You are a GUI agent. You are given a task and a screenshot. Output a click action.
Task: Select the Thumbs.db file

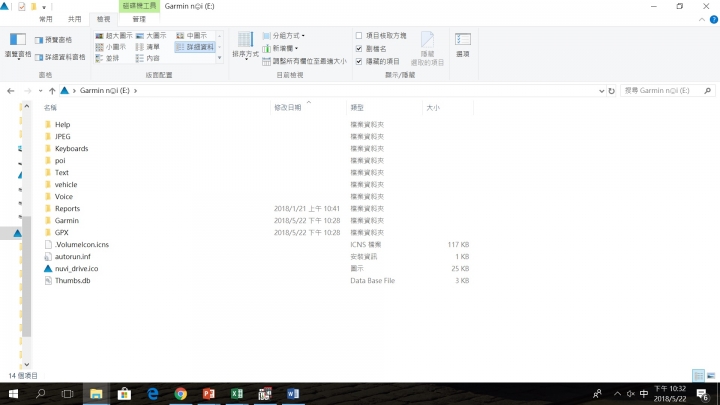coord(73,281)
